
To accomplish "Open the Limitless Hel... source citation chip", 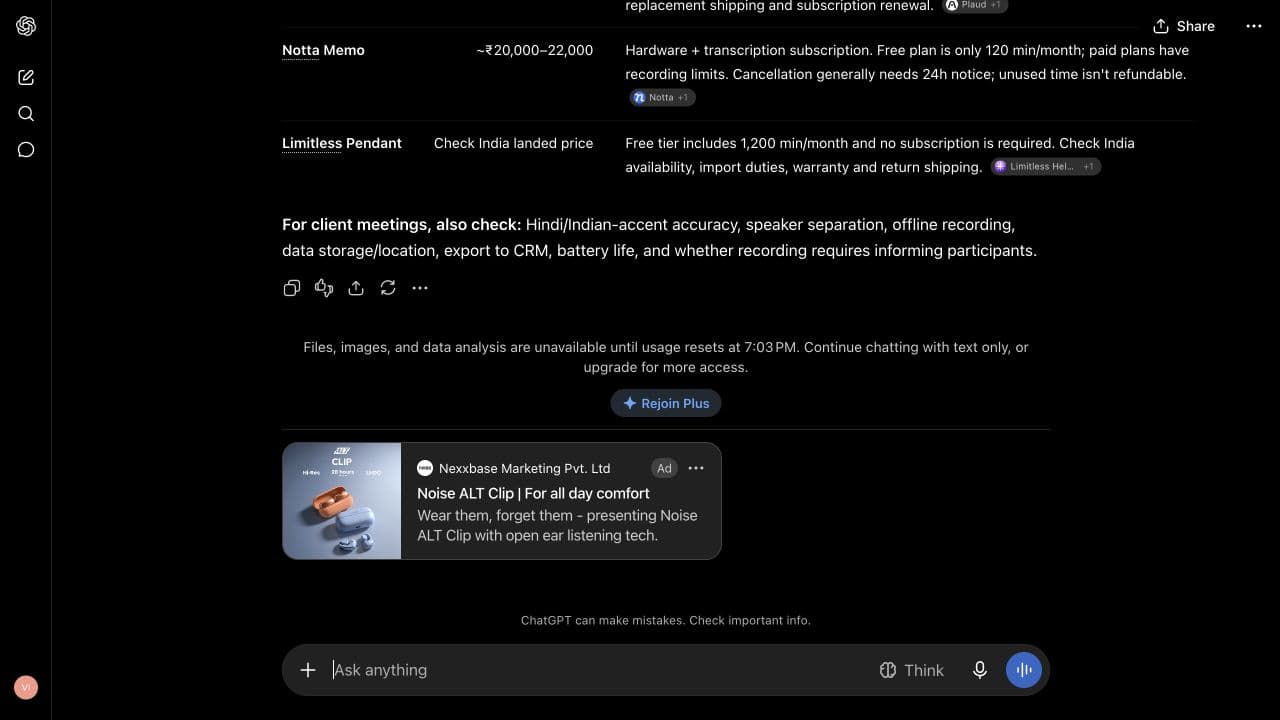I will [1046, 166].
